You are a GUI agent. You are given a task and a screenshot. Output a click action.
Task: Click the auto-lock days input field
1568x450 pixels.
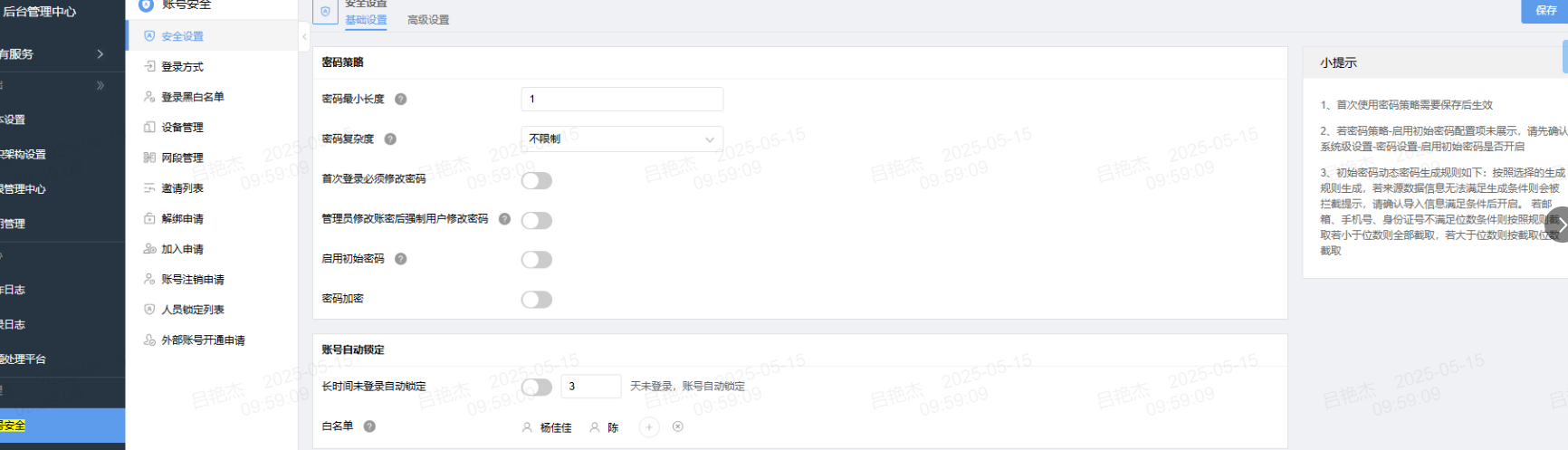point(591,387)
